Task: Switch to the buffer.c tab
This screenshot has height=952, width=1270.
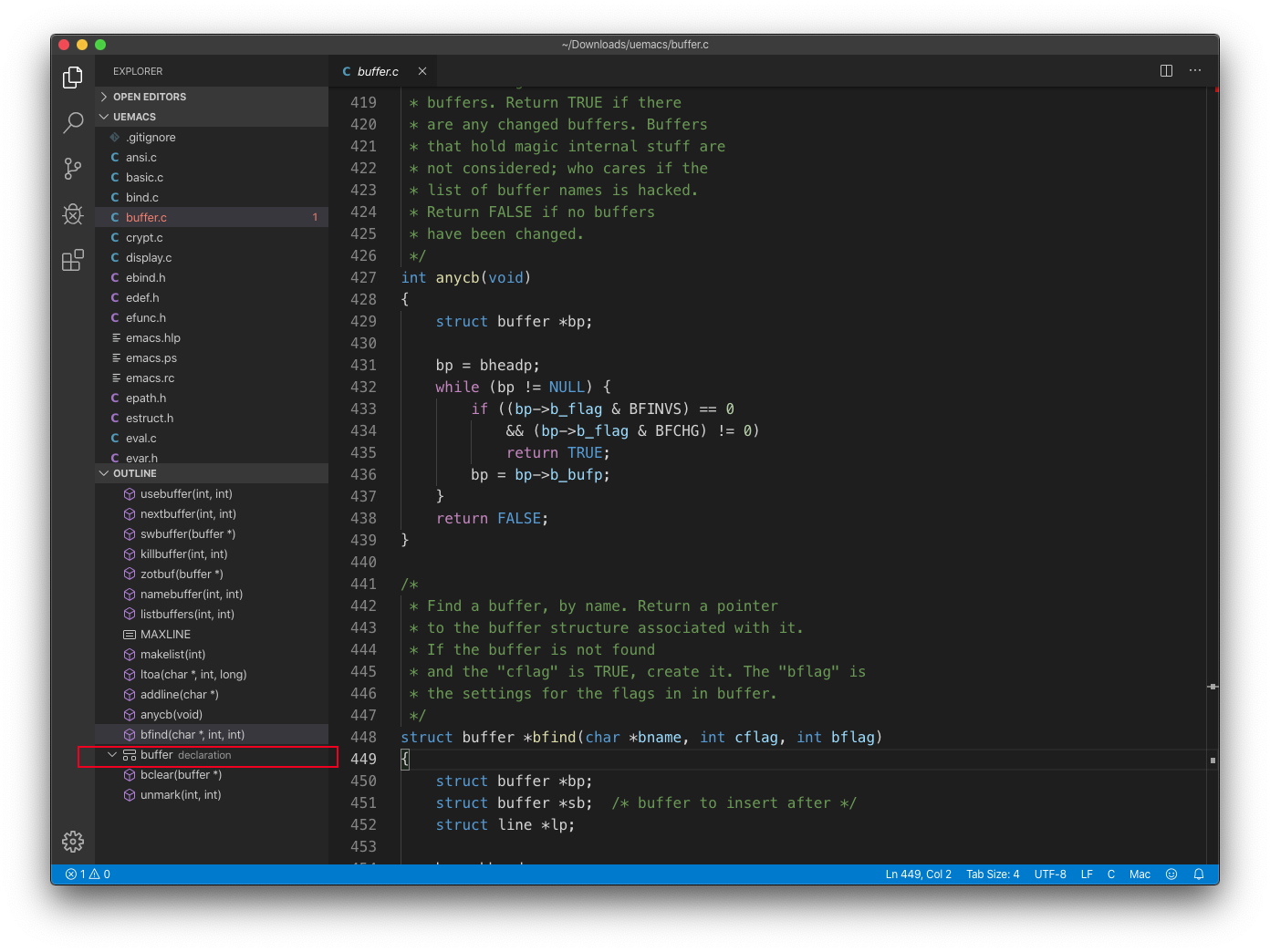Action: 379,70
